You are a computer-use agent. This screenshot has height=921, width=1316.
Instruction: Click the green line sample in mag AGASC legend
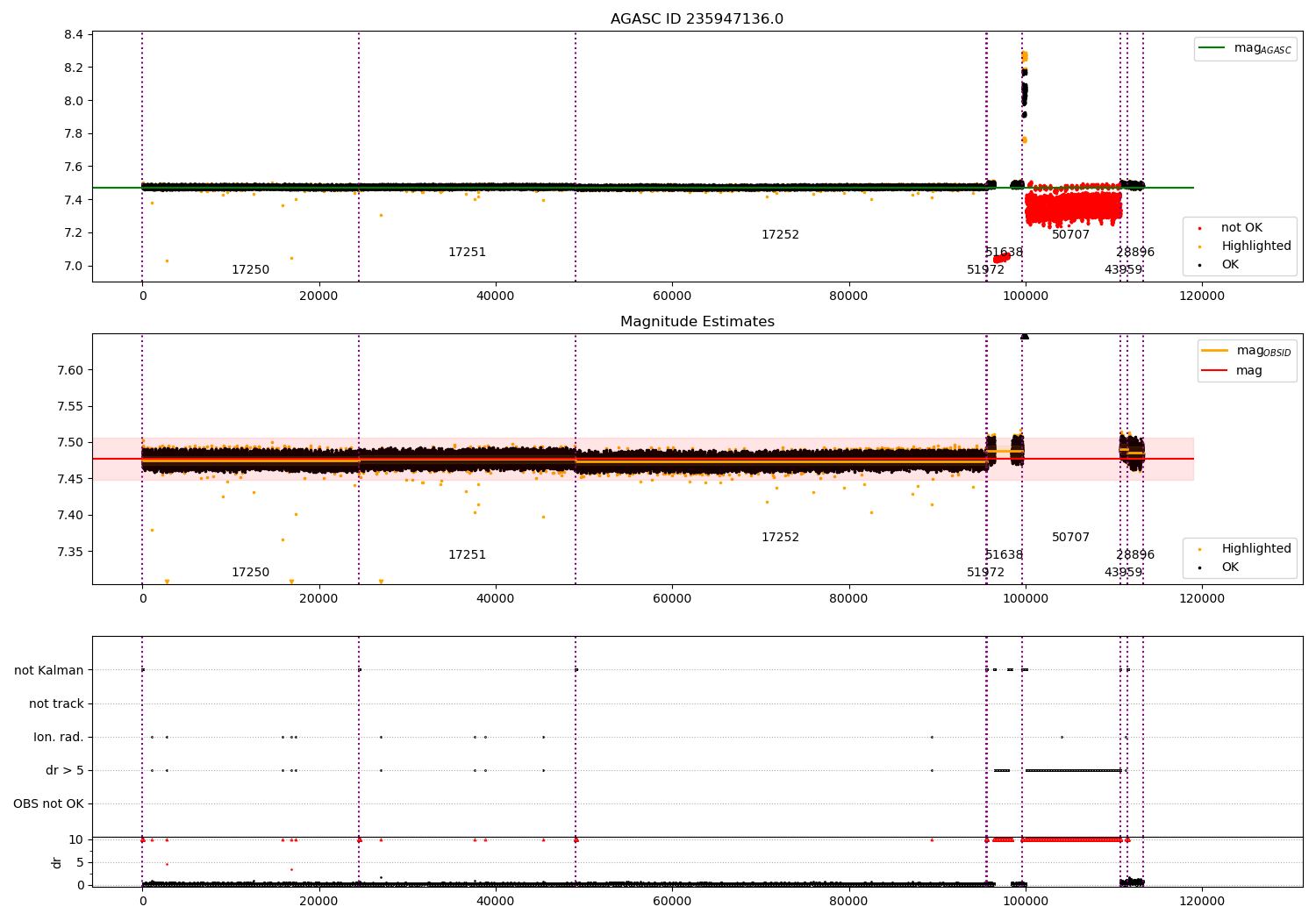pyautogui.click(x=1212, y=48)
